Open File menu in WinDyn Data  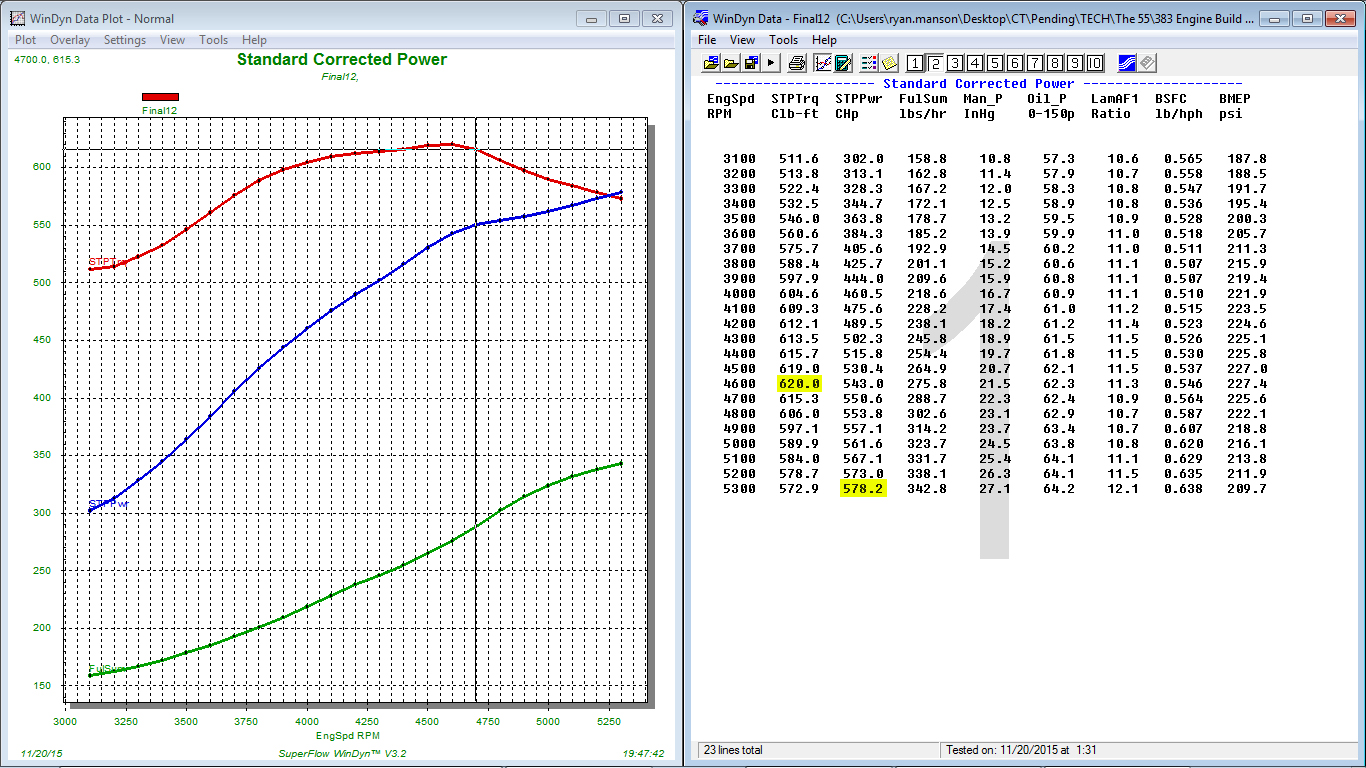(x=707, y=40)
